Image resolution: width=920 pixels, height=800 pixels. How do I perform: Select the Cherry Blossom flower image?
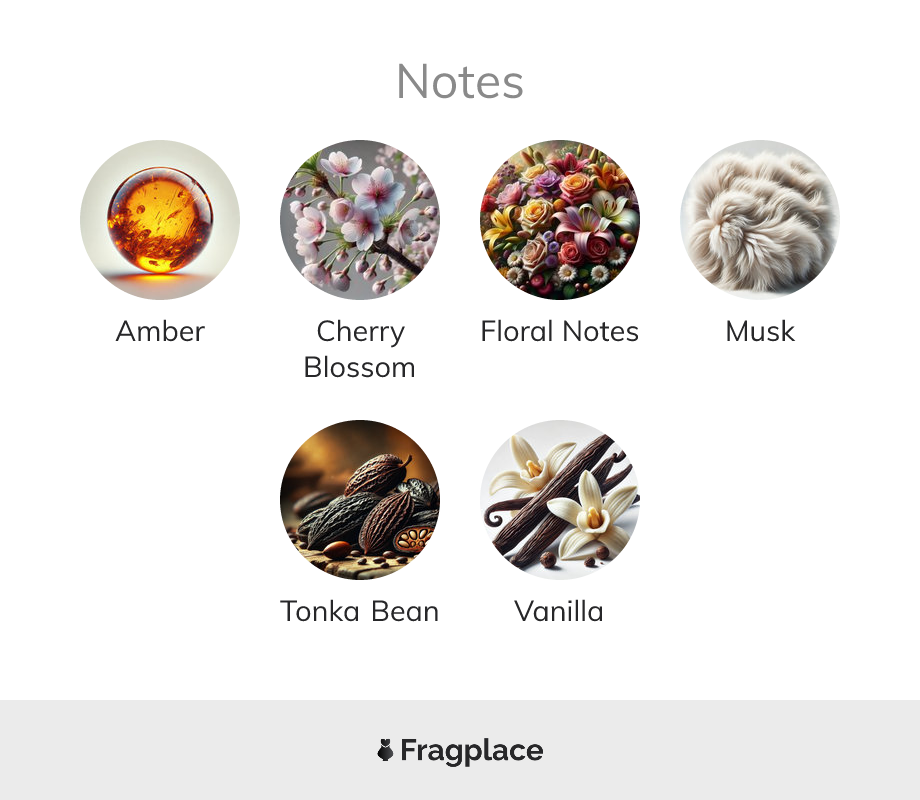[x=360, y=220]
